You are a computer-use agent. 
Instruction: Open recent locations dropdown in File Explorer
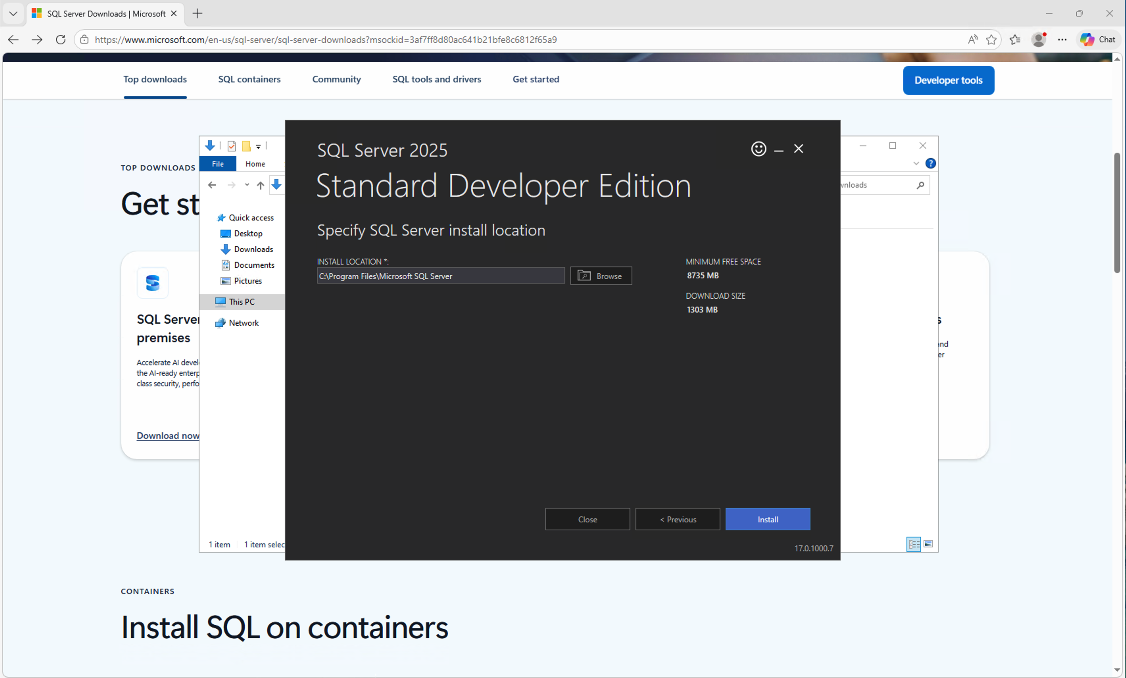[x=247, y=185]
